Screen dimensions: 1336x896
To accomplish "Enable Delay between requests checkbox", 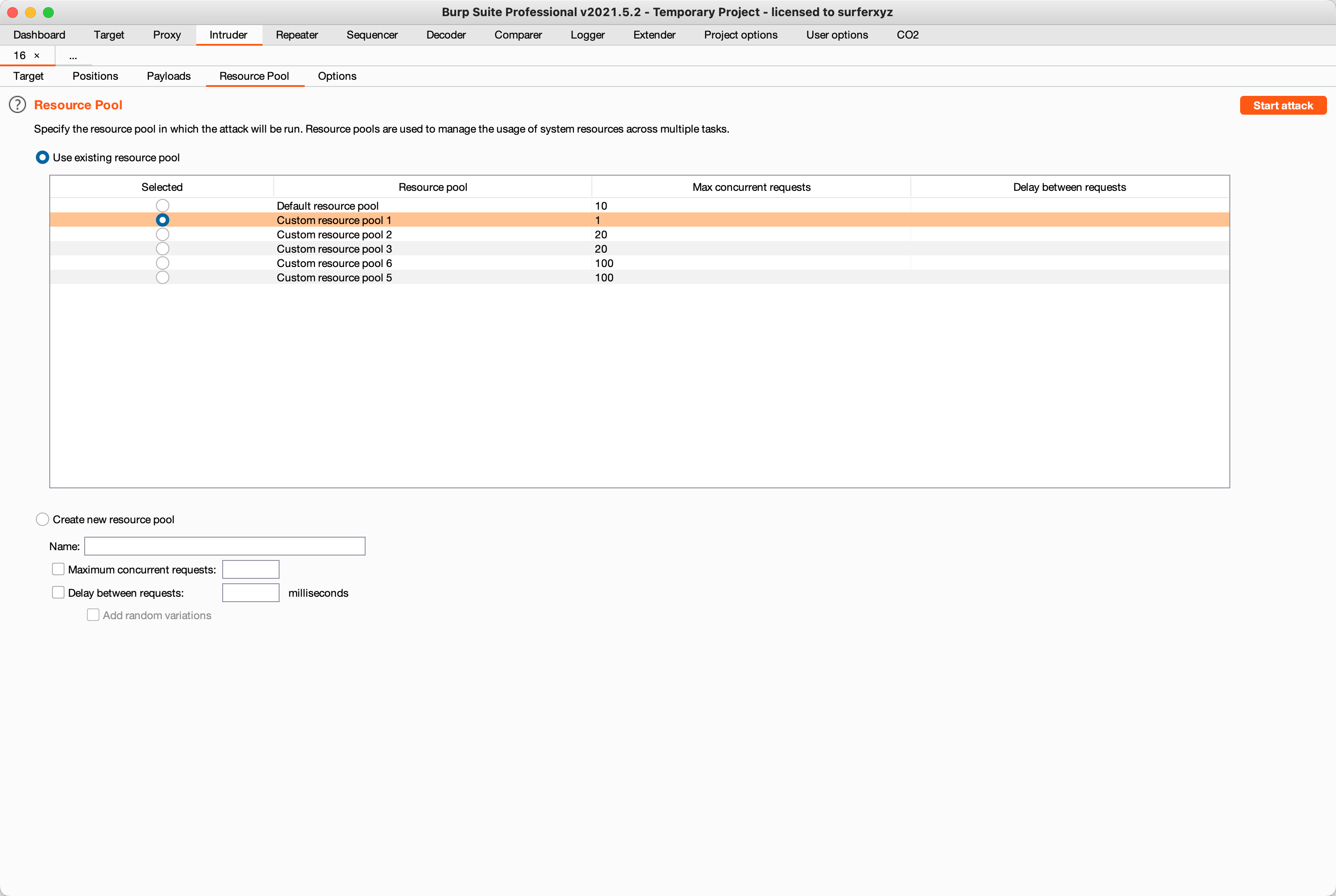I will coord(58,593).
